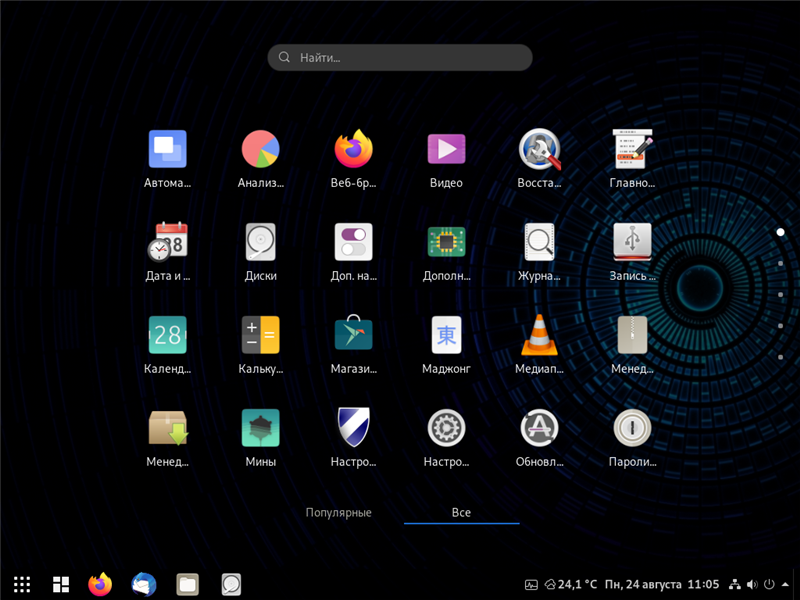Open the Обновл... update app
This screenshot has height=600, width=800.
tap(539, 437)
